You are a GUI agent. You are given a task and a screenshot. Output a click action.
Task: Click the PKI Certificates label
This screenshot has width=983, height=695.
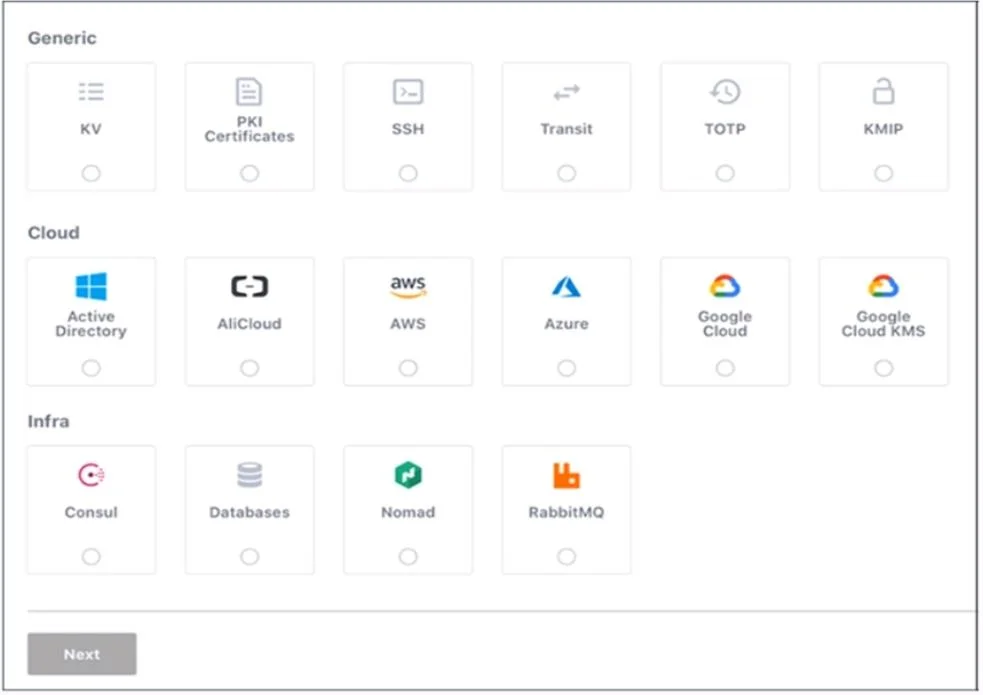250,129
